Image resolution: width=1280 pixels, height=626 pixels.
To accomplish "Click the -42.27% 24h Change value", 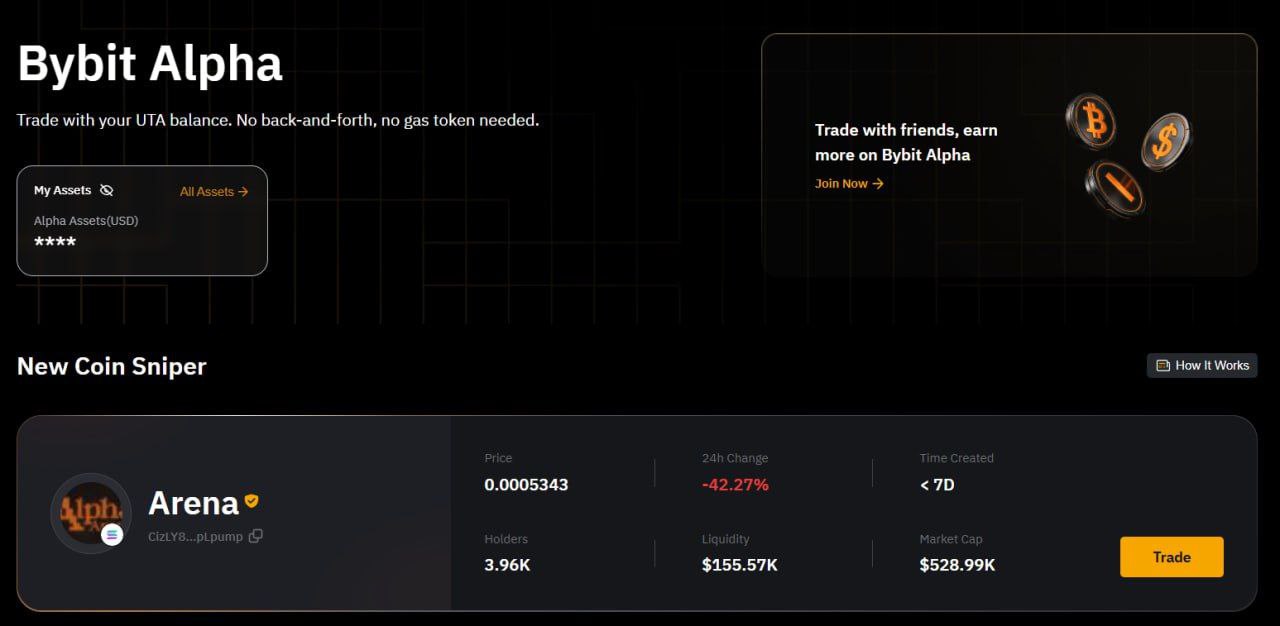I will 735,485.
